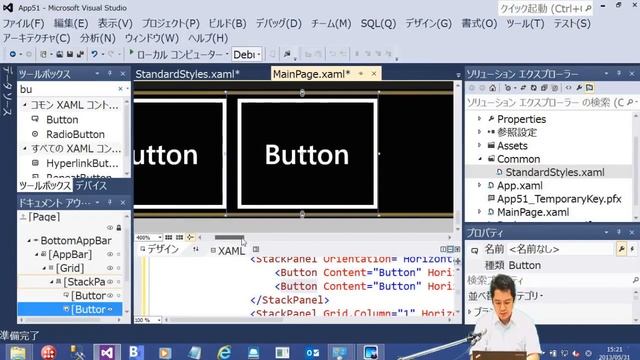Screen dimensions: 640x360
Task: Show the properties view with the wrench icon
Action: pos(621,249)
